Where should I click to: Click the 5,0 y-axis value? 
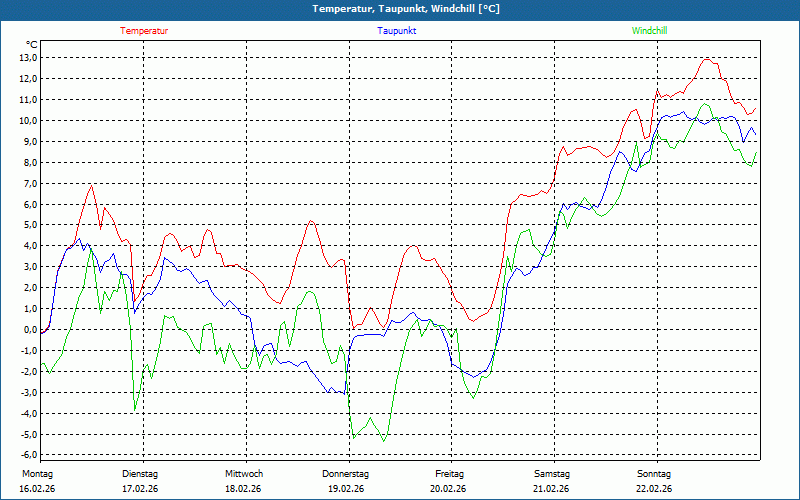[30, 226]
